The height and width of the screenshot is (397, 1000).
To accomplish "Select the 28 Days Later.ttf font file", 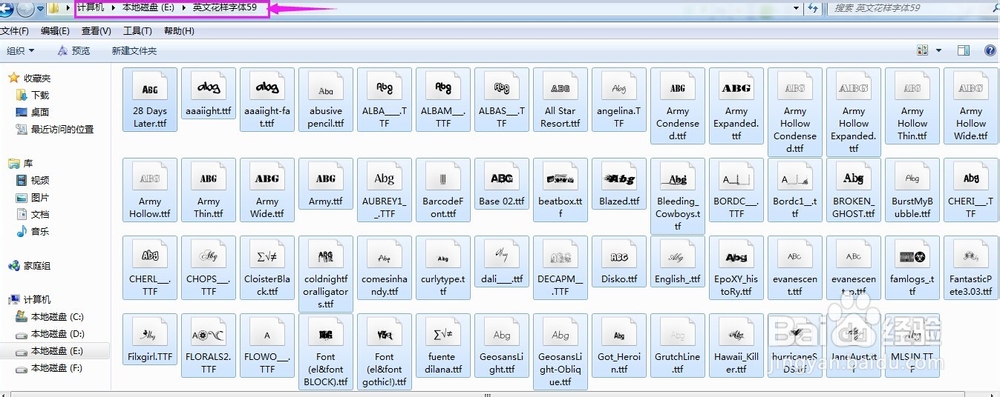I will pos(150,100).
